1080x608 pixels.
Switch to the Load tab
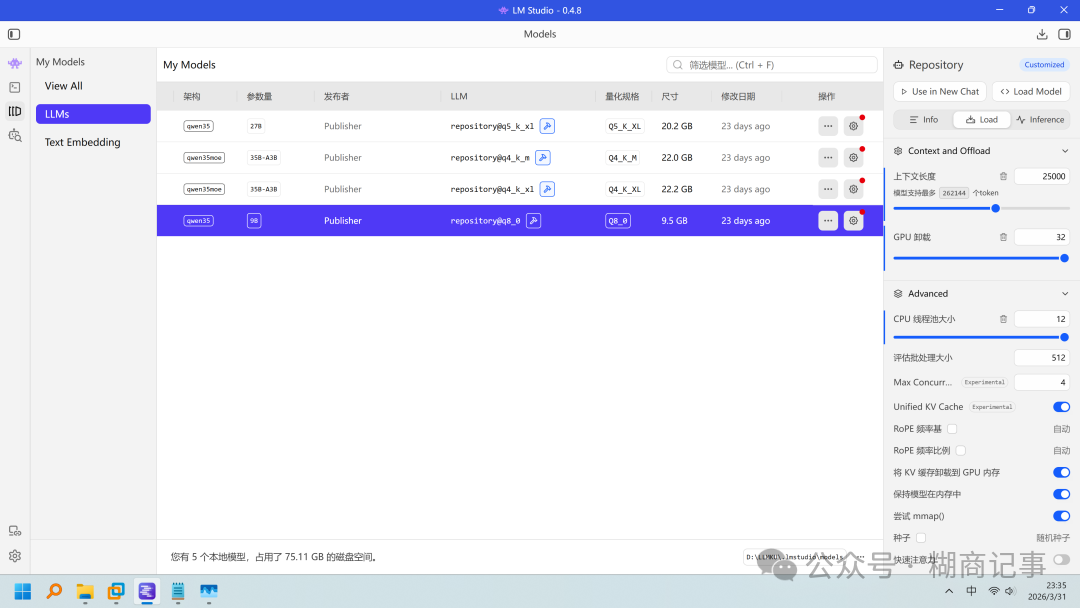click(x=982, y=120)
